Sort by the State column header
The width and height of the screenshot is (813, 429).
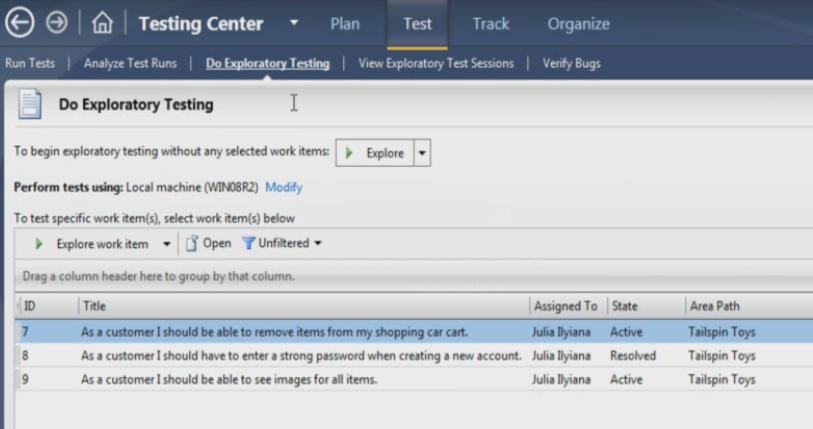tap(646, 306)
